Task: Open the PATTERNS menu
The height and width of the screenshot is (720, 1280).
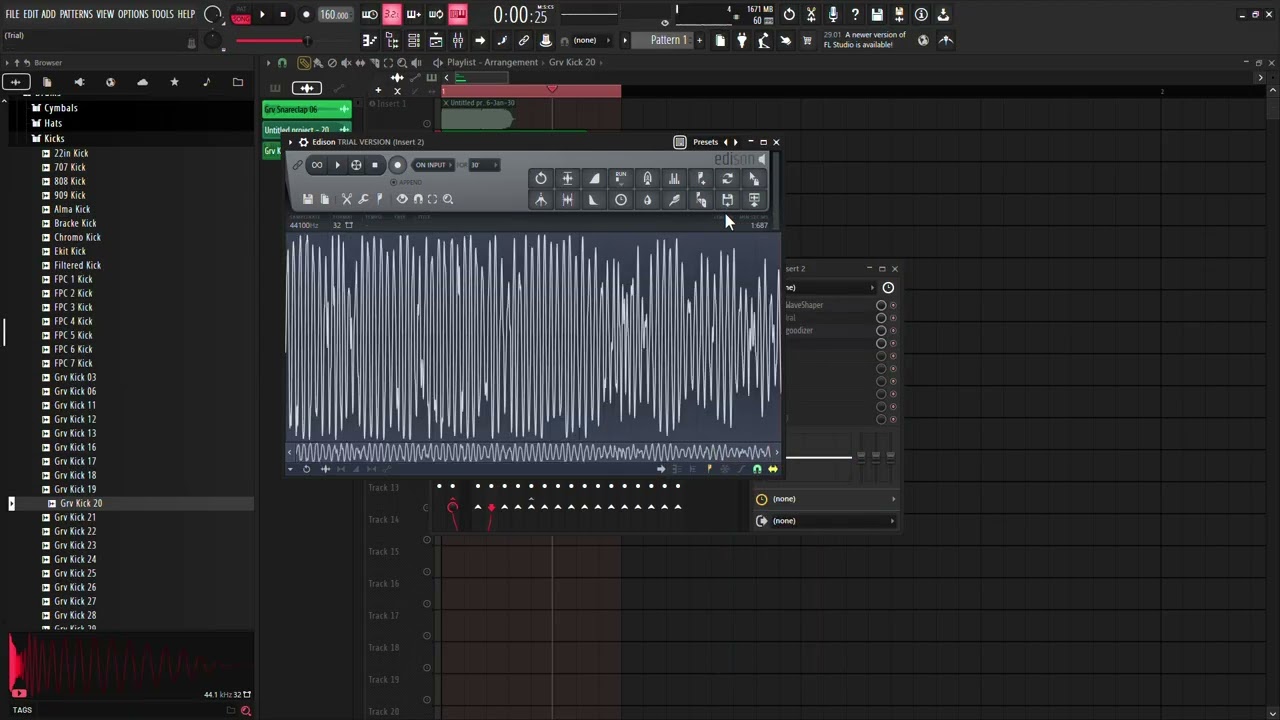Action: [x=76, y=14]
